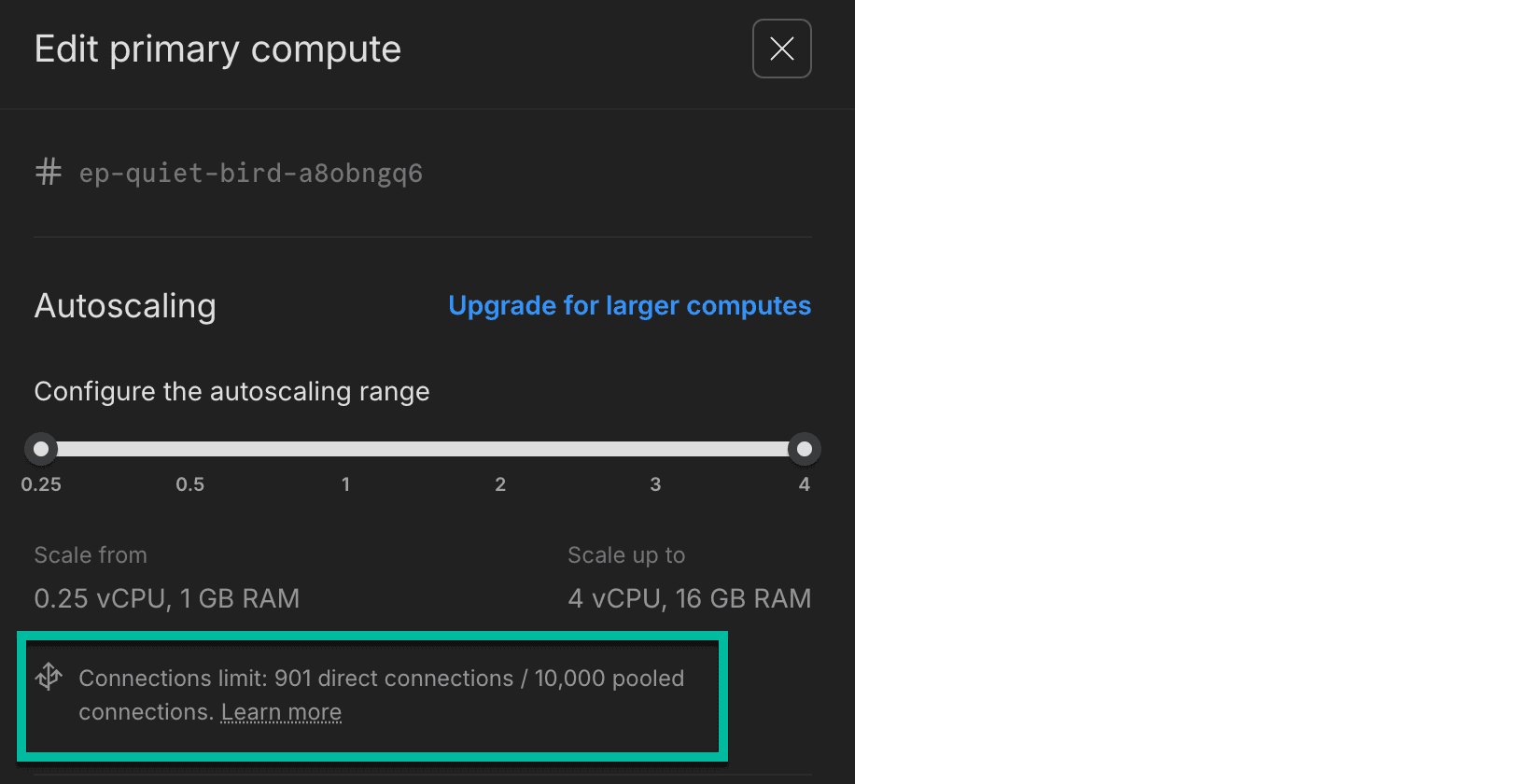The width and height of the screenshot is (1527, 784).
Task: Select the 3 on the autoscaling range
Action: pos(655,484)
